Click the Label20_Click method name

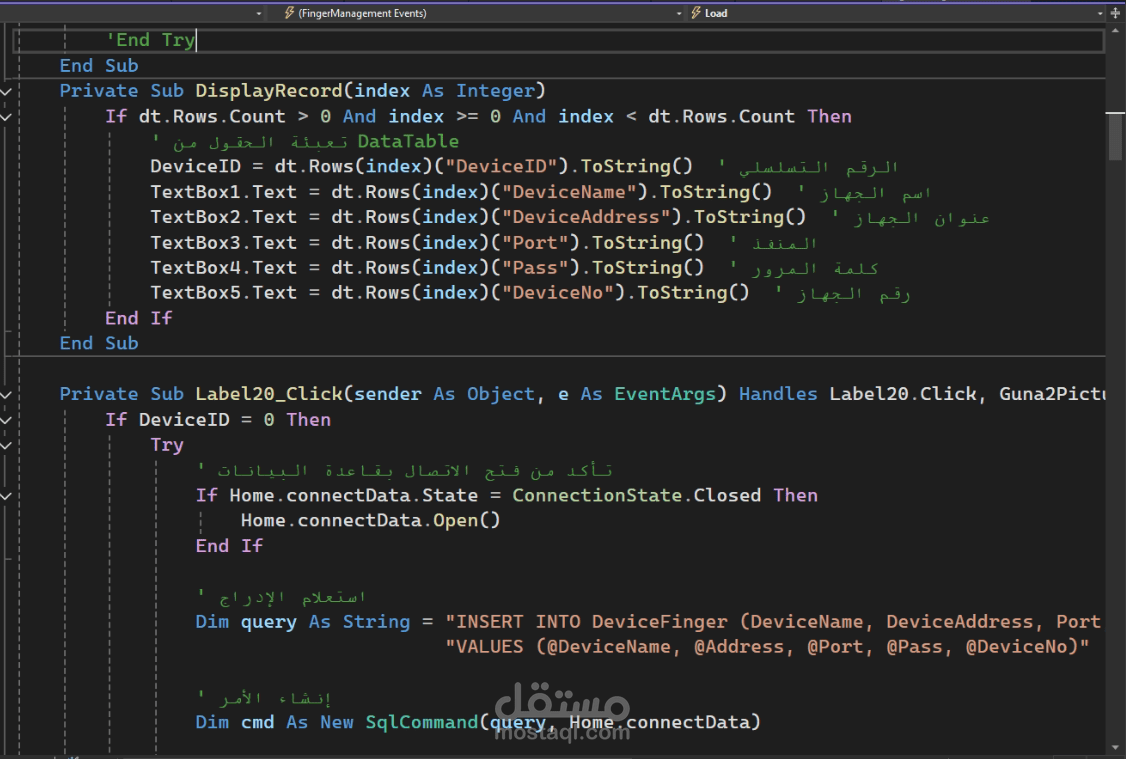pos(269,394)
